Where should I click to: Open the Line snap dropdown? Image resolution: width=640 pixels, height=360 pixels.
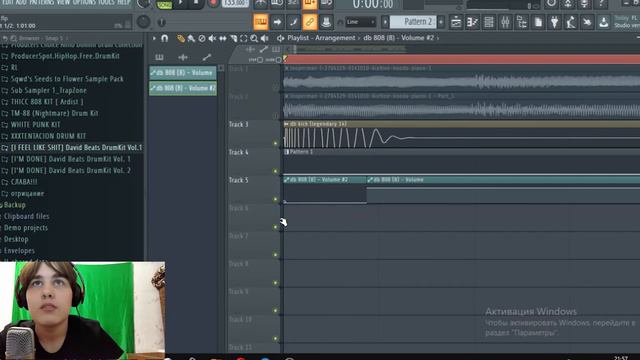(361, 22)
